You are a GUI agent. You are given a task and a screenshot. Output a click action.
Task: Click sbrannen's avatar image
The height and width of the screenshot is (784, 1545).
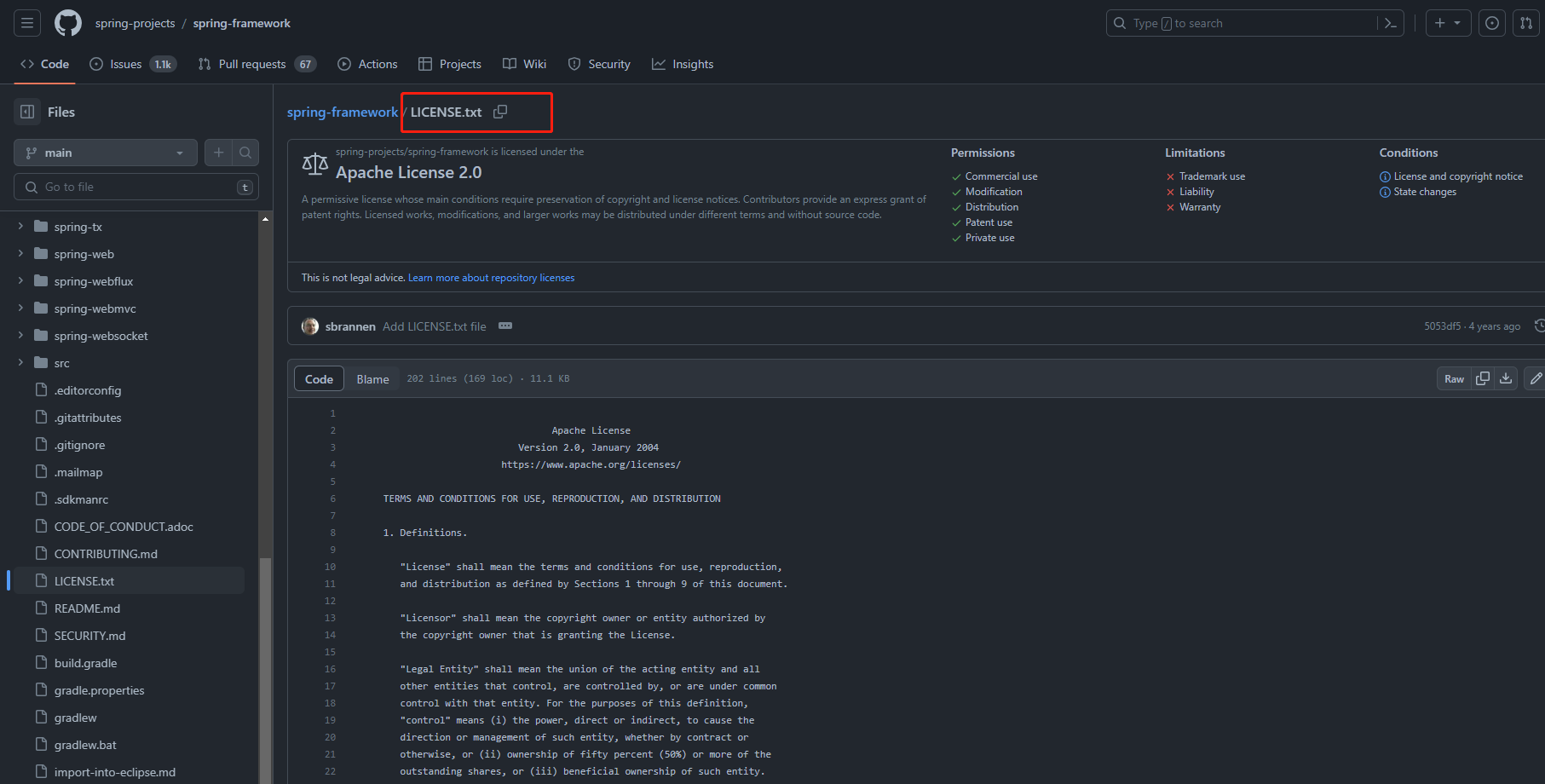[x=310, y=326]
